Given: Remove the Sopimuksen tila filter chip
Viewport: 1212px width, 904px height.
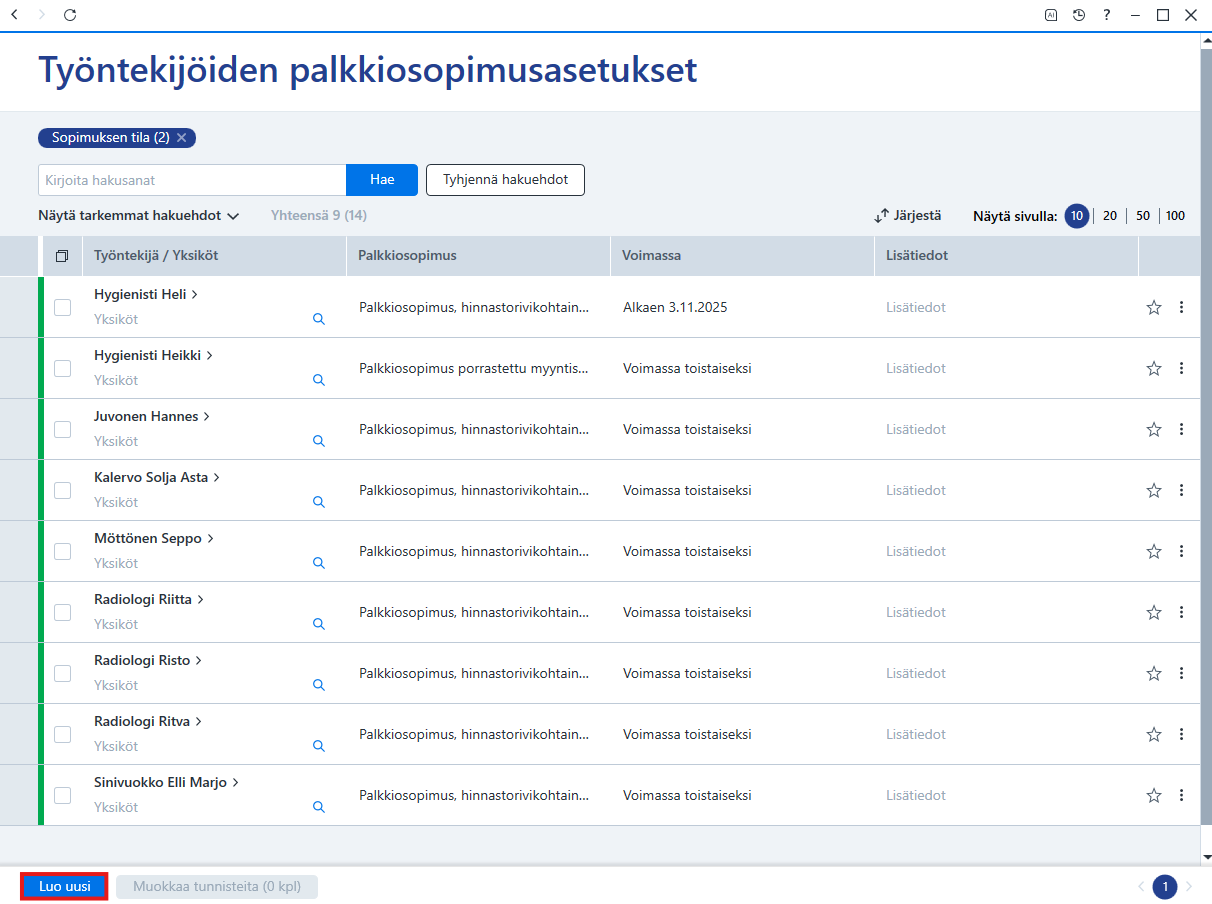Looking at the screenshot, I should 181,138.
